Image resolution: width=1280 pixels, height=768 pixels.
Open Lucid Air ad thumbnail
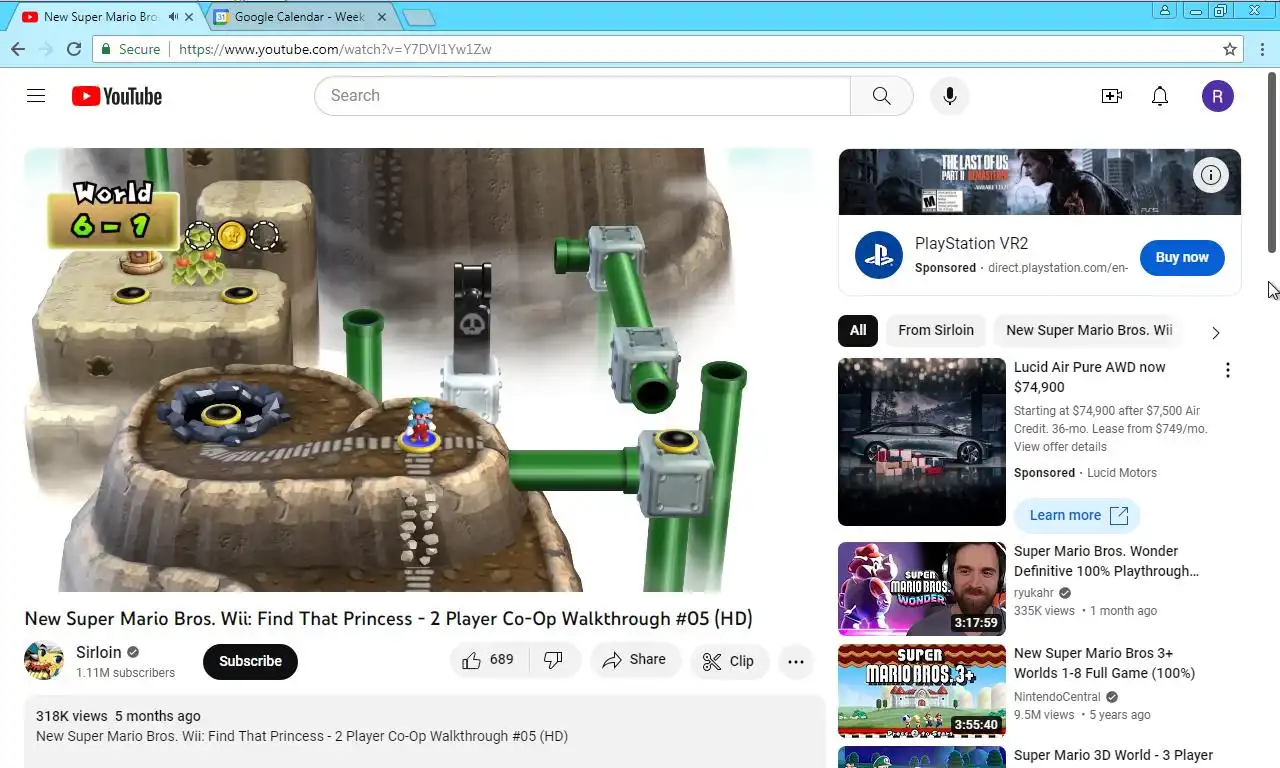coord(922,442)
